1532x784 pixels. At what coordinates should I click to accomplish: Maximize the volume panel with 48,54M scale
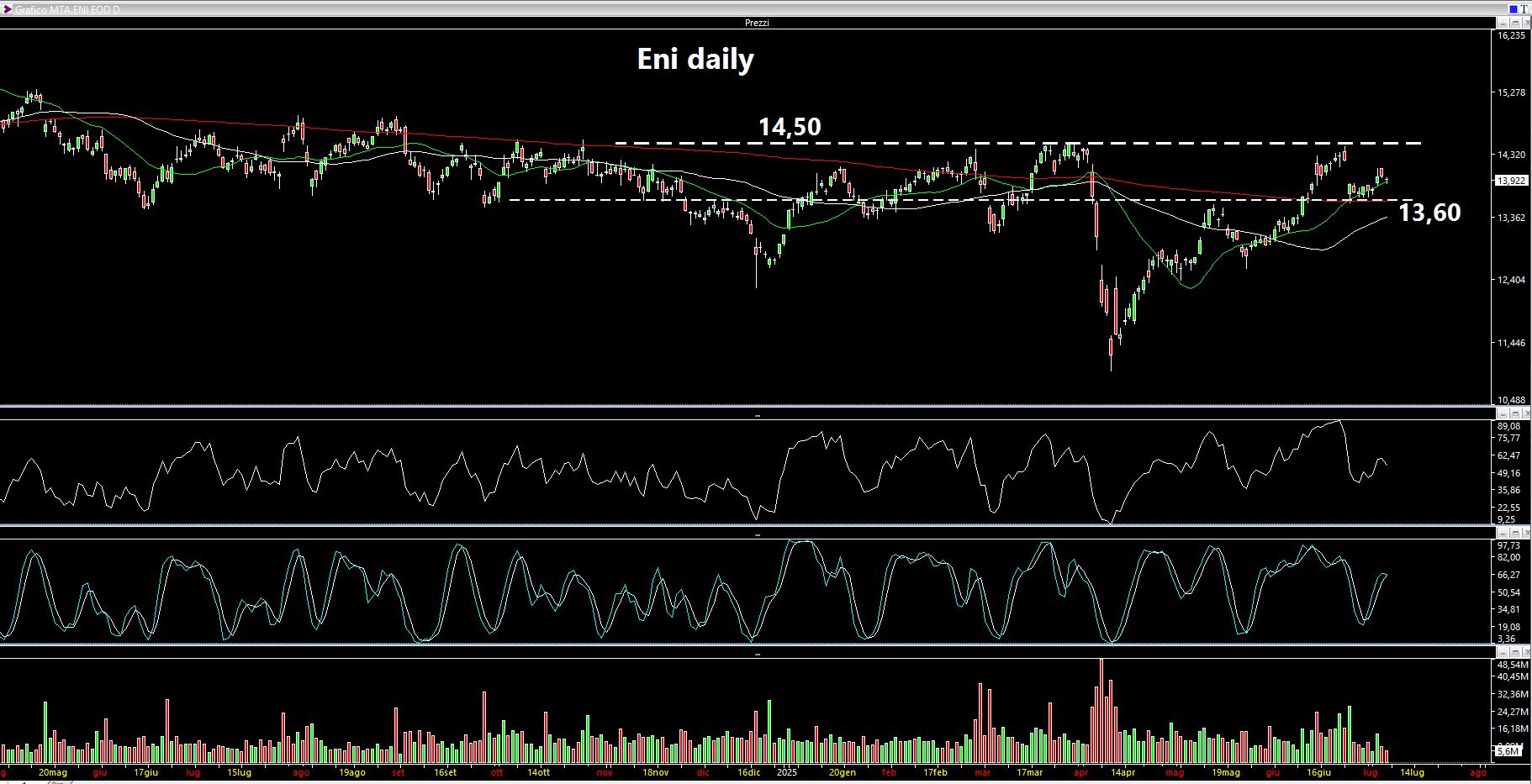point(1515,652)
